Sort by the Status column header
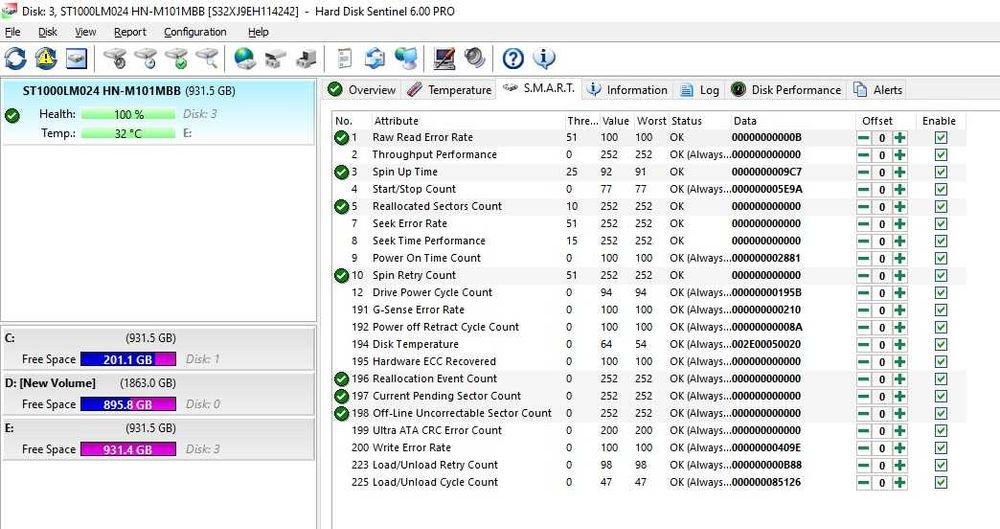The height and width of the screenshot is (529, 1000). coord(698,121)
